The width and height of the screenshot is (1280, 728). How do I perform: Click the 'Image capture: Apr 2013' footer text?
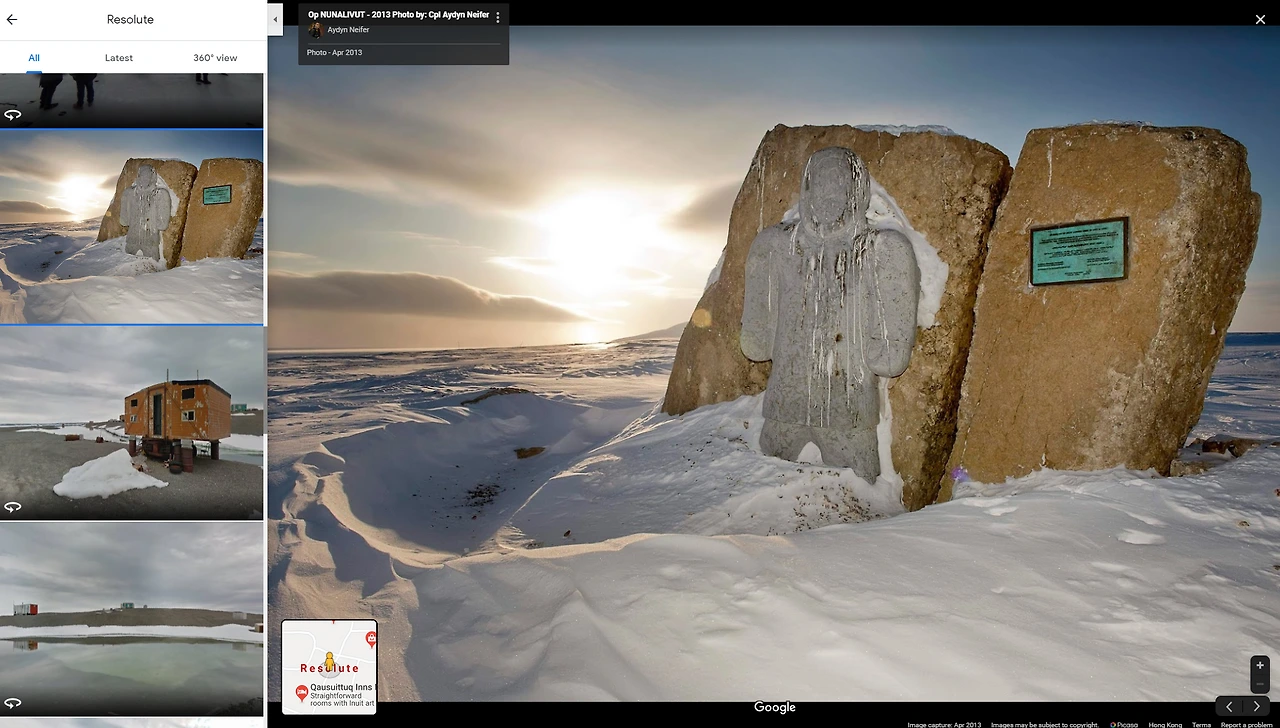point(945,724)
